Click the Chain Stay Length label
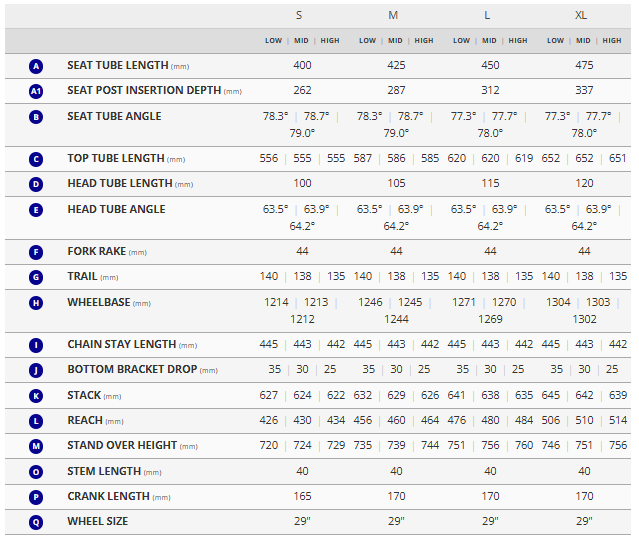This screenshot has height=547, width=639. [122, 345]
